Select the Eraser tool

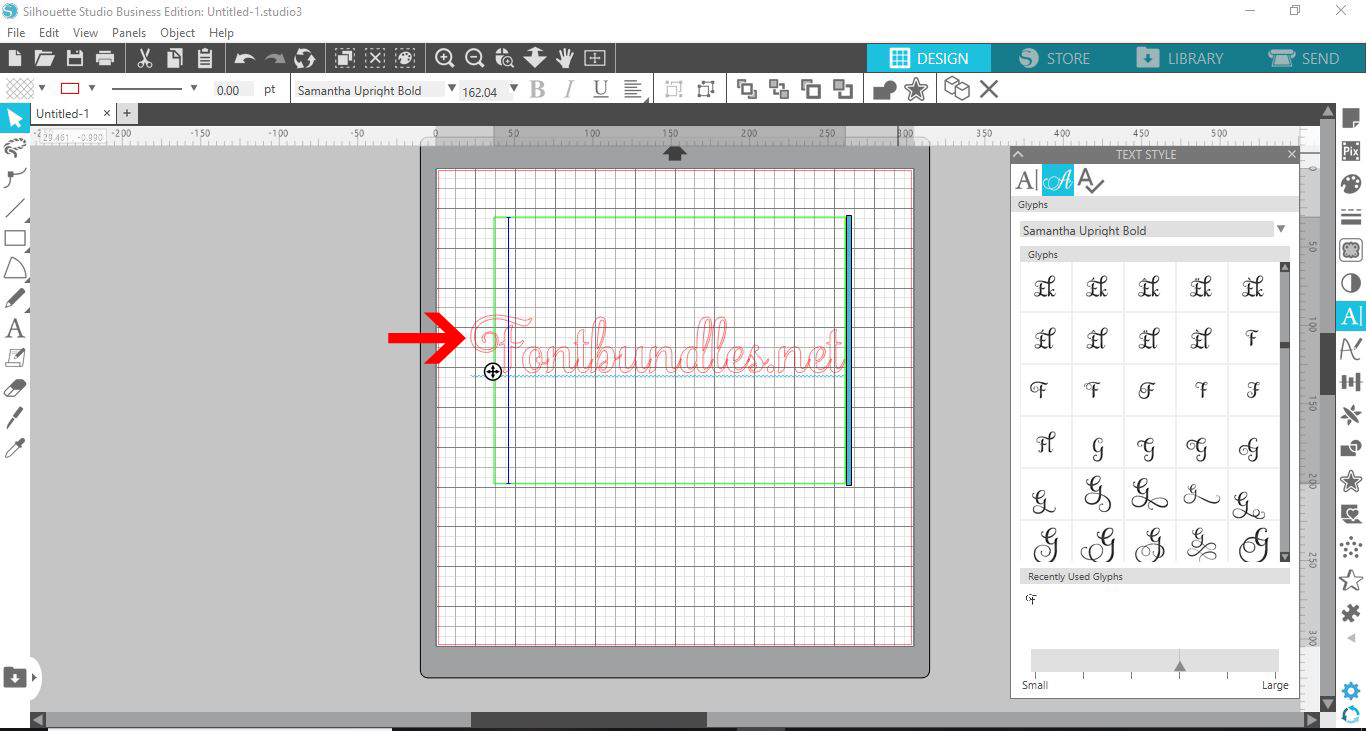click(x=15, y=387)
